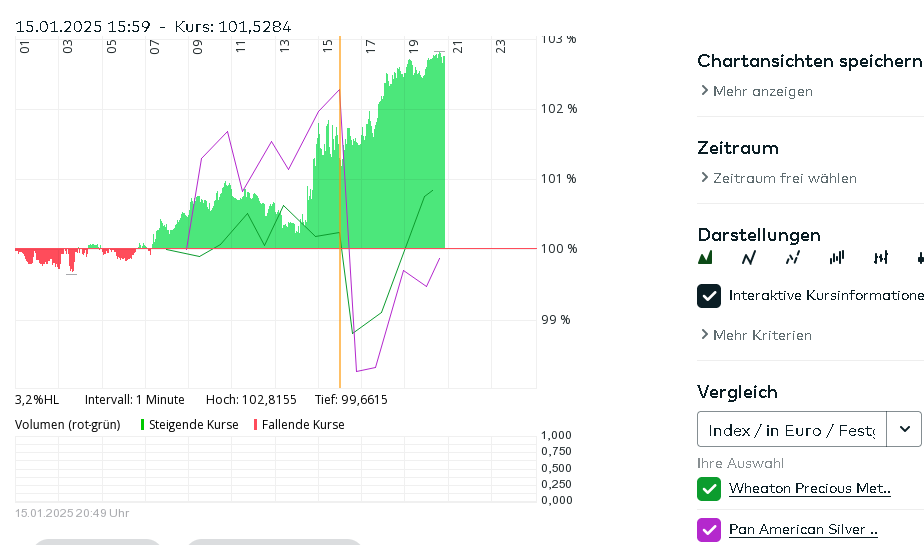The width and height of the screenshot is (924, 545).
Task: Select the bar chart display icon
Action: pyautogui.click(x=837, y=258)
